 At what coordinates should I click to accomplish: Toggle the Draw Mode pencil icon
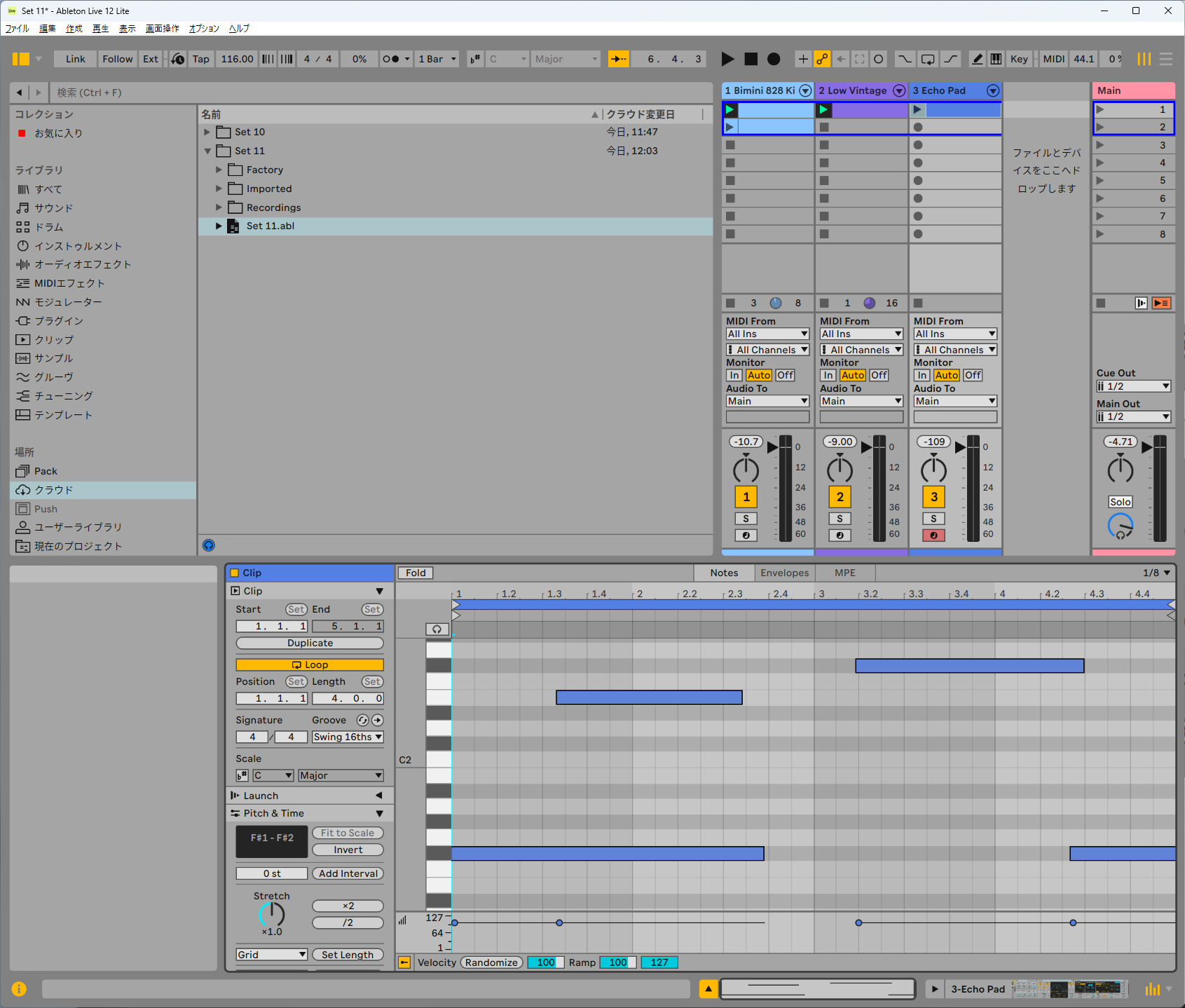click(x=977, y=59)
